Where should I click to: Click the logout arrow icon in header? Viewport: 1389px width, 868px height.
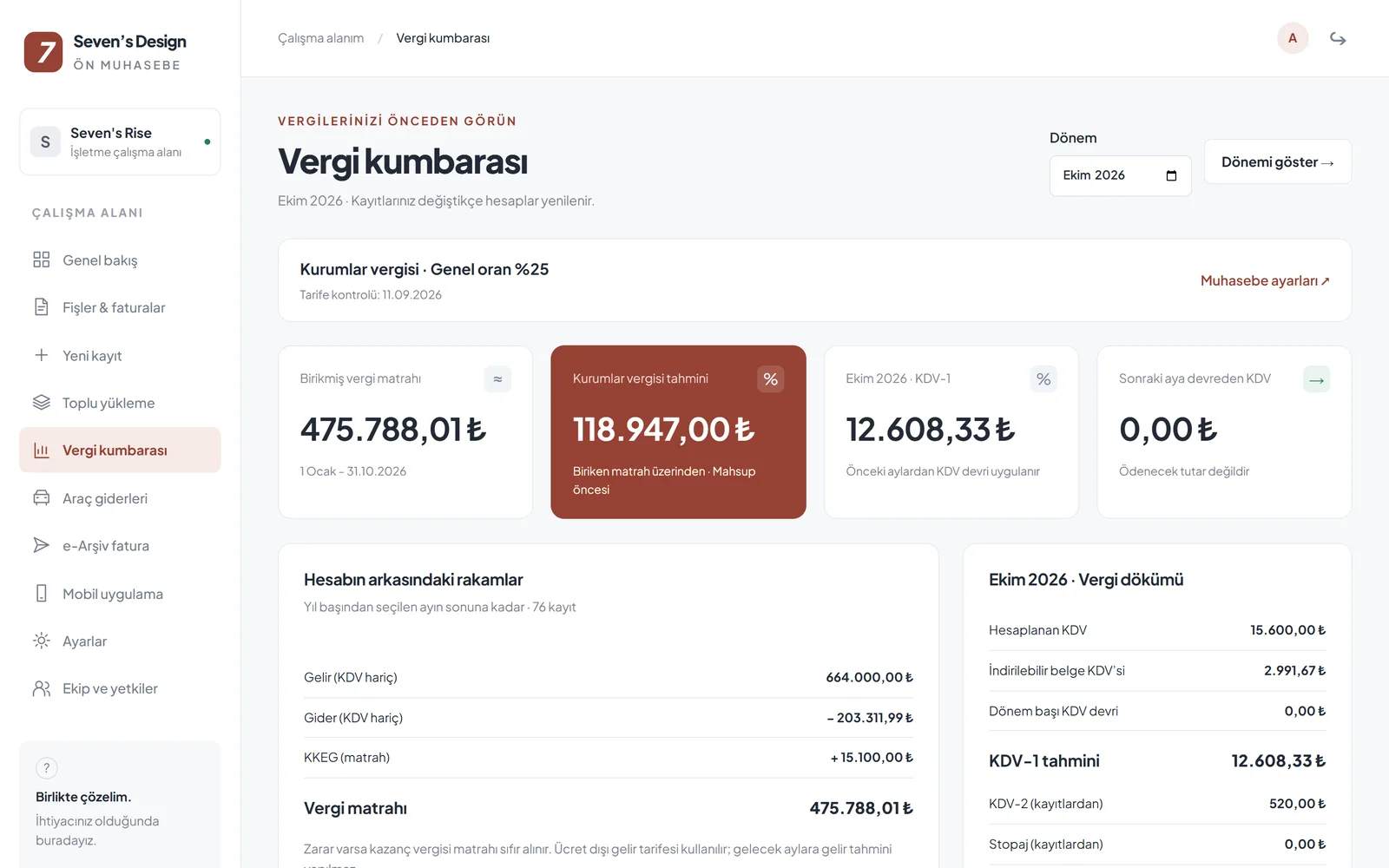point(1338,38)
